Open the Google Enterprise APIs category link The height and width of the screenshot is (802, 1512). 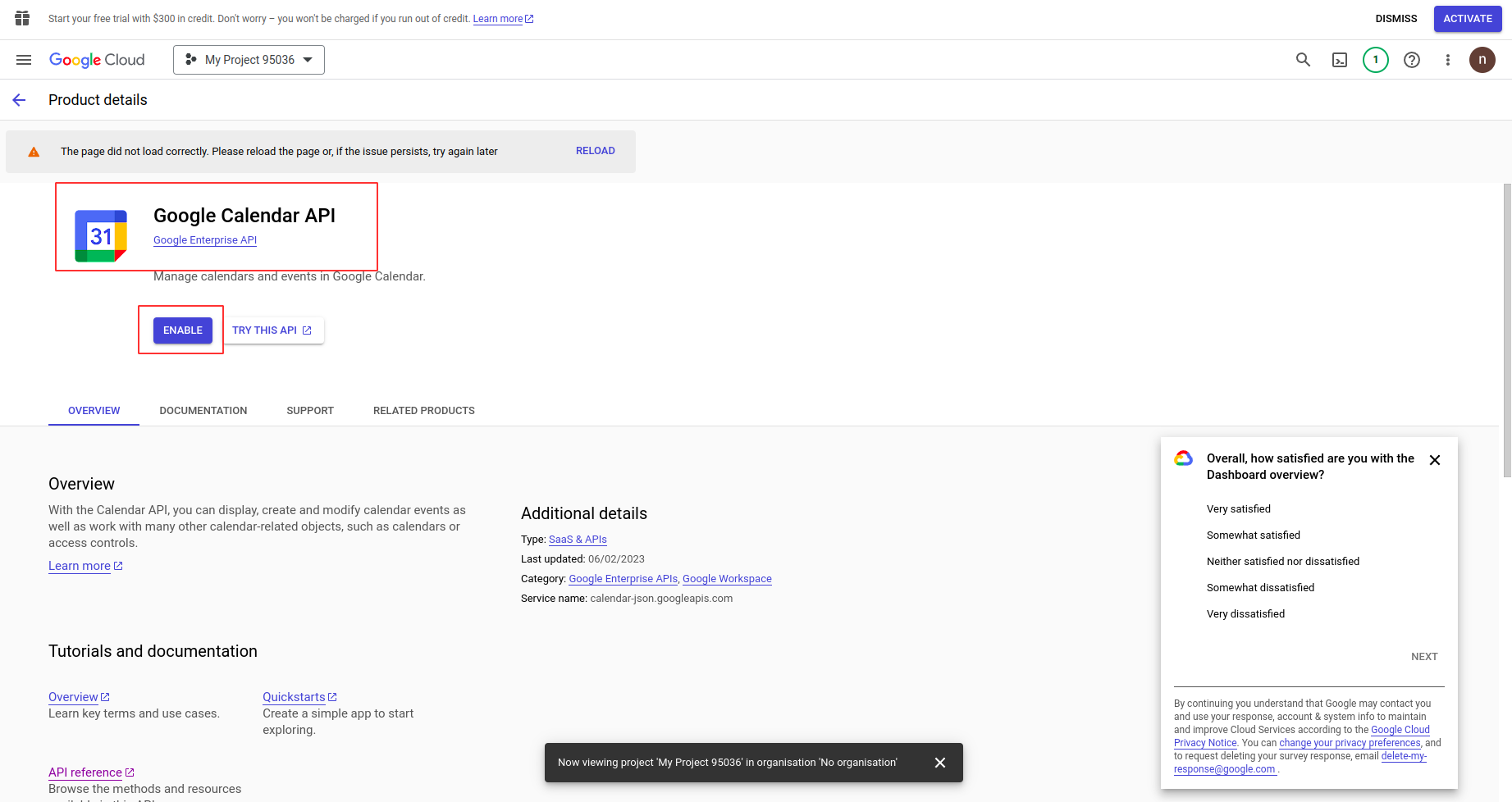coord(624,579)
